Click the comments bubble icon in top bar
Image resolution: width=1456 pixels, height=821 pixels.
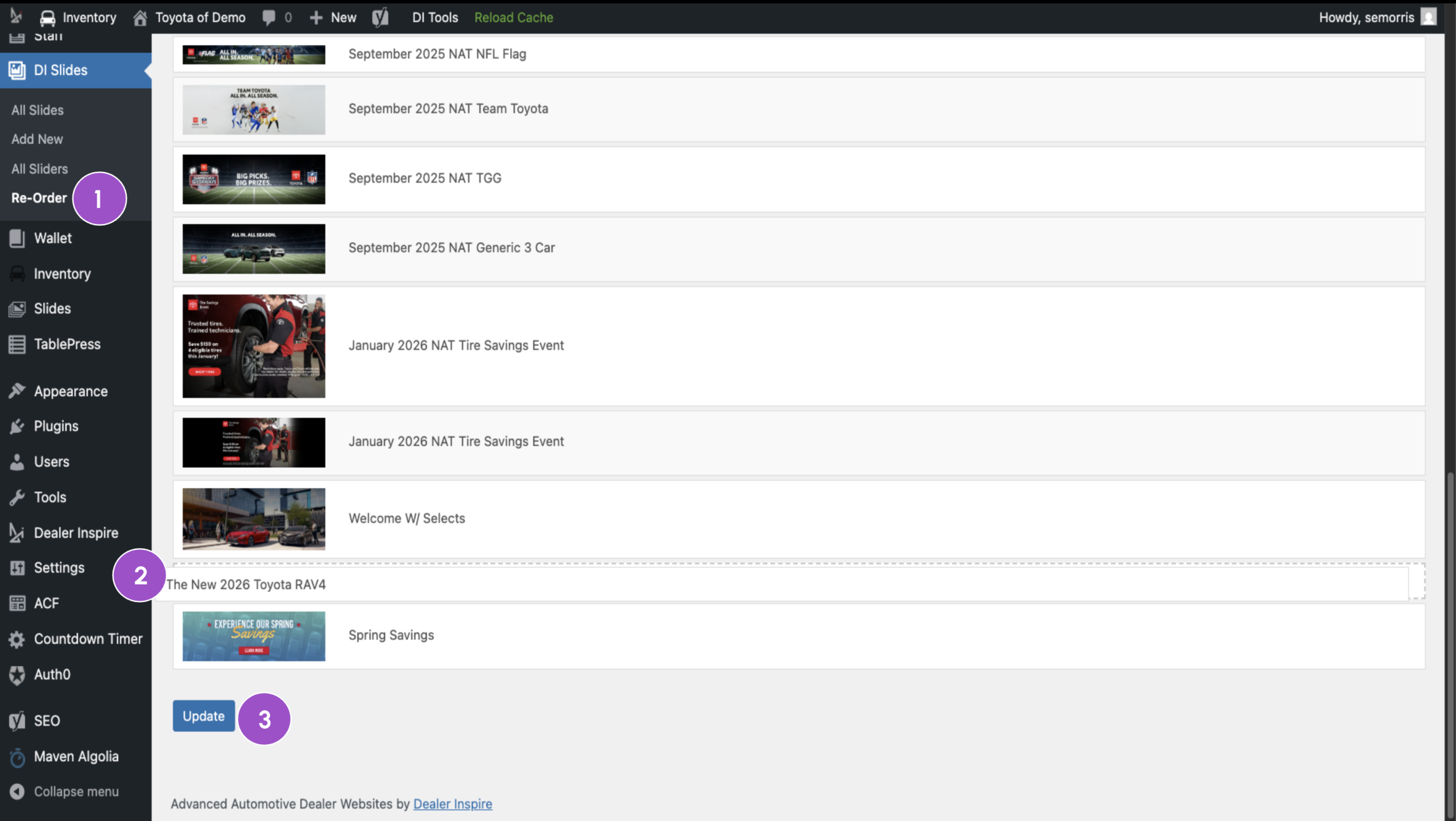click(268, 17)
